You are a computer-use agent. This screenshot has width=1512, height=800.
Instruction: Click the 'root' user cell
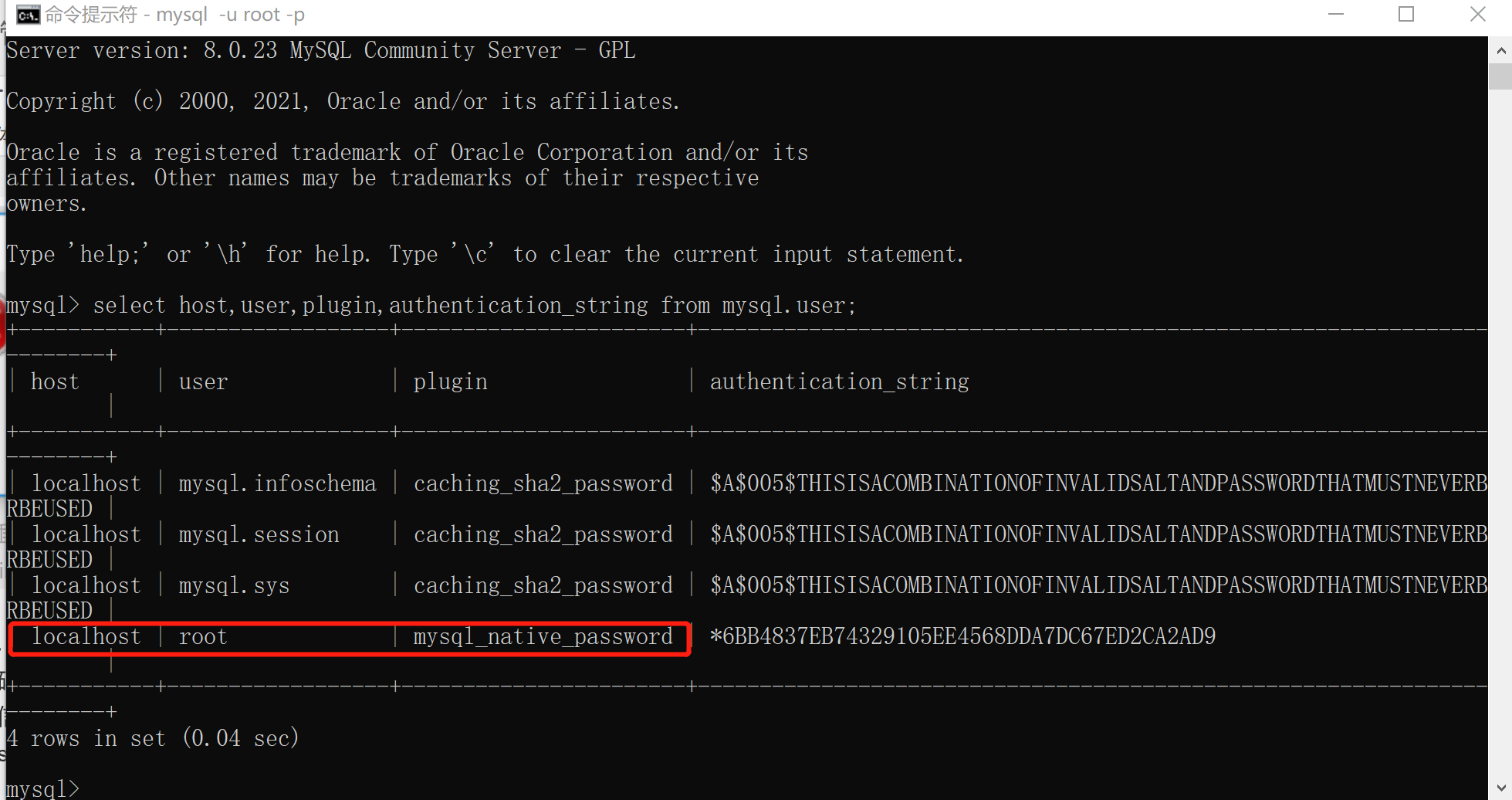[x=203, y=637]
